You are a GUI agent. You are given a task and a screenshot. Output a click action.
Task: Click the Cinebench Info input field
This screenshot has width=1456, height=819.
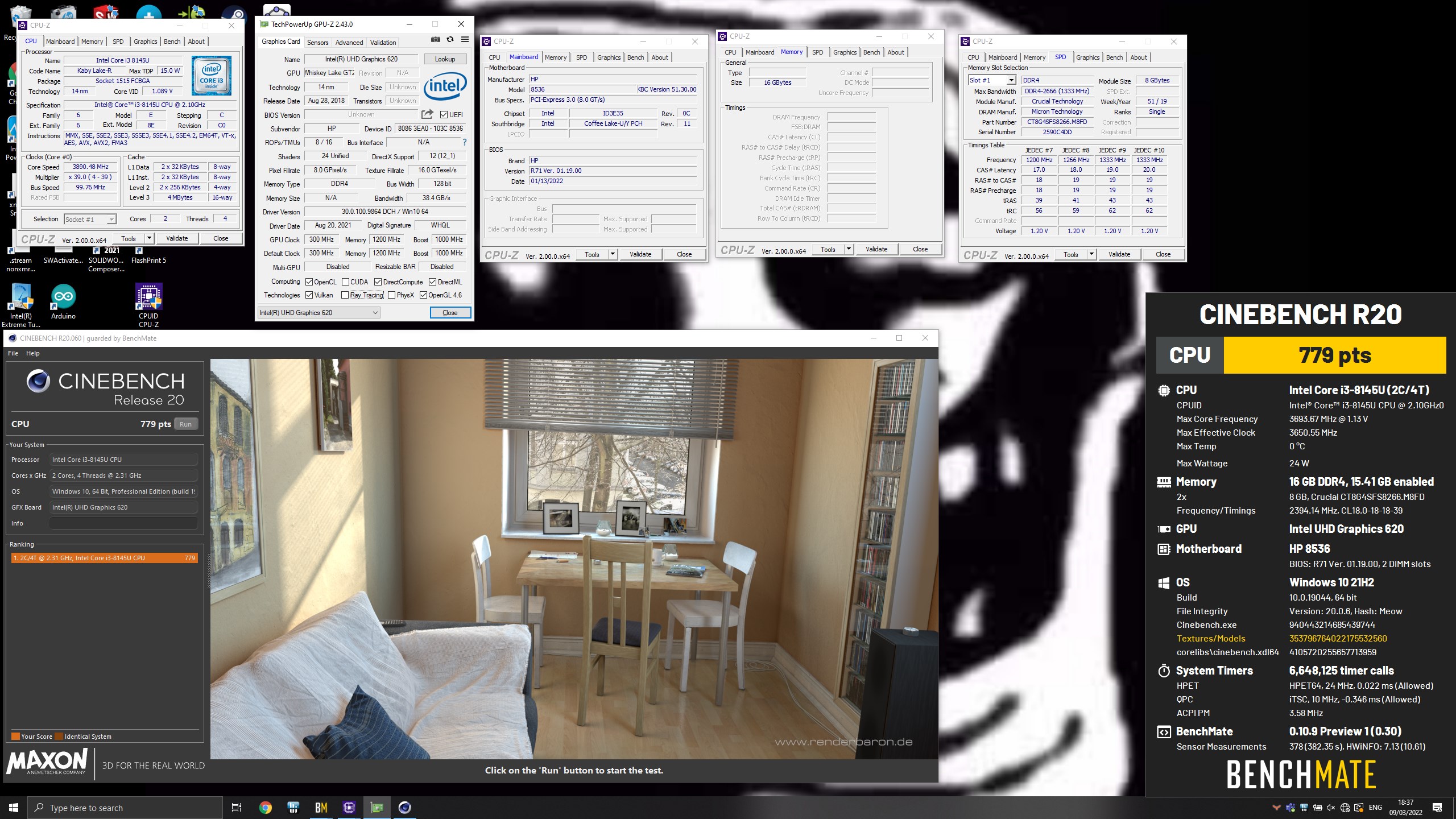coord(123,523)
